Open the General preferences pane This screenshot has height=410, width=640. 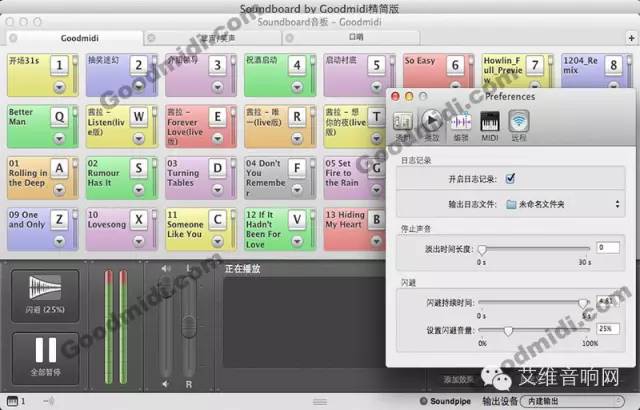pyautogui.click(x=402, y=126)
